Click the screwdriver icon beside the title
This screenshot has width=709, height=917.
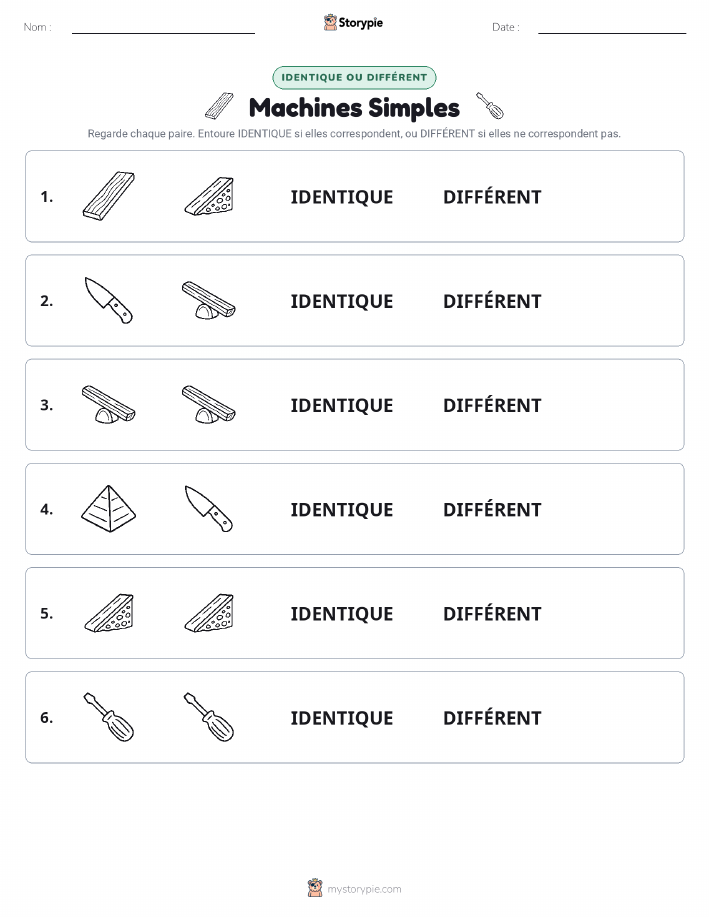pos(490,105)
